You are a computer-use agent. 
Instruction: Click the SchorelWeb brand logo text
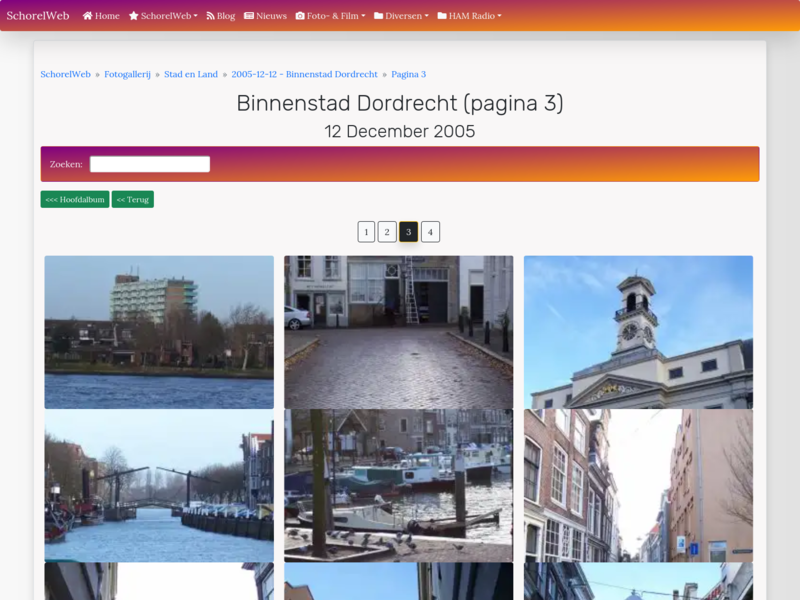tap(38, 16)
